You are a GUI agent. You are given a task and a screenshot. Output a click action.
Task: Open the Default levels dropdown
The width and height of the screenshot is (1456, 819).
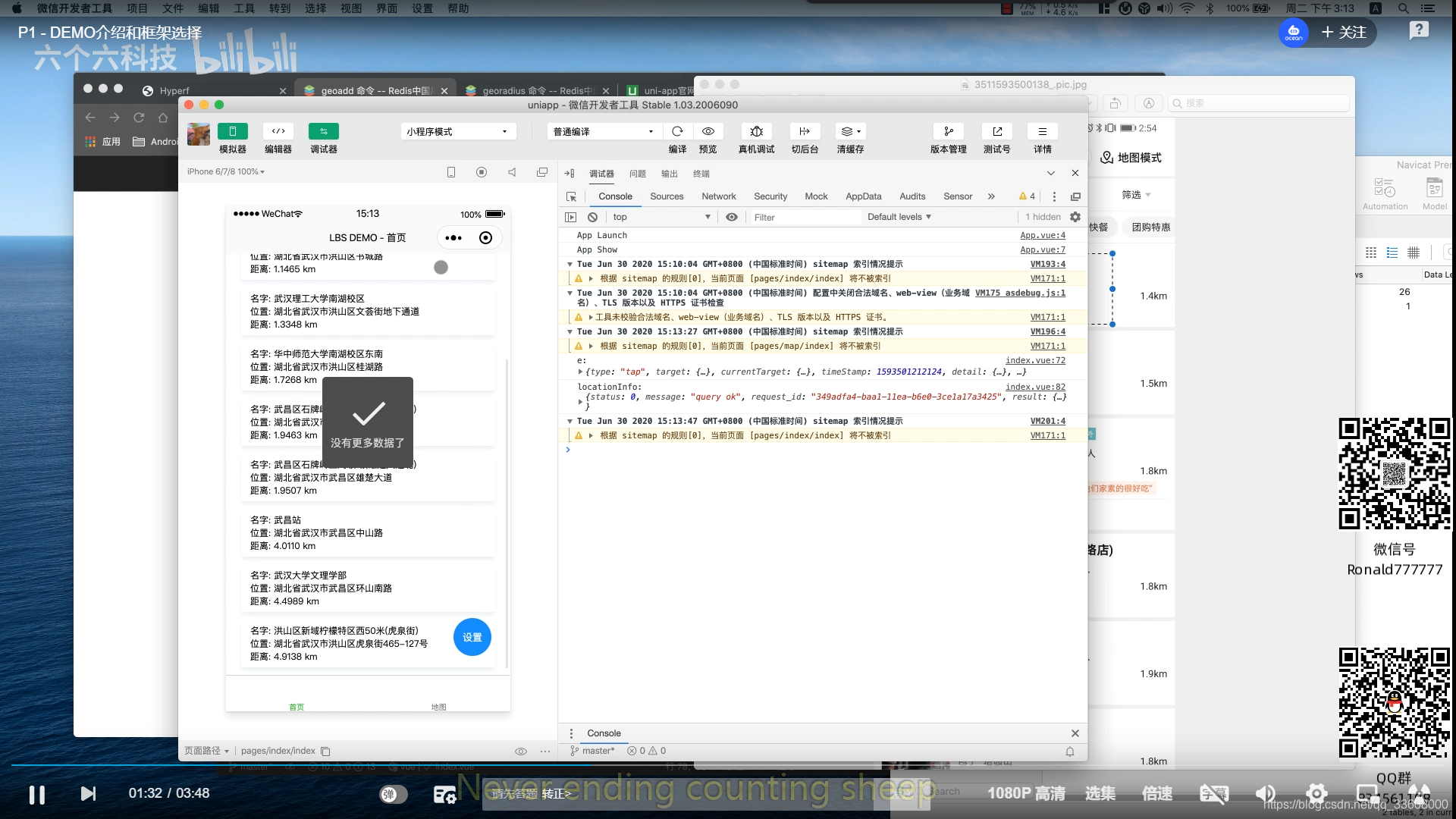tap(899, 217)
